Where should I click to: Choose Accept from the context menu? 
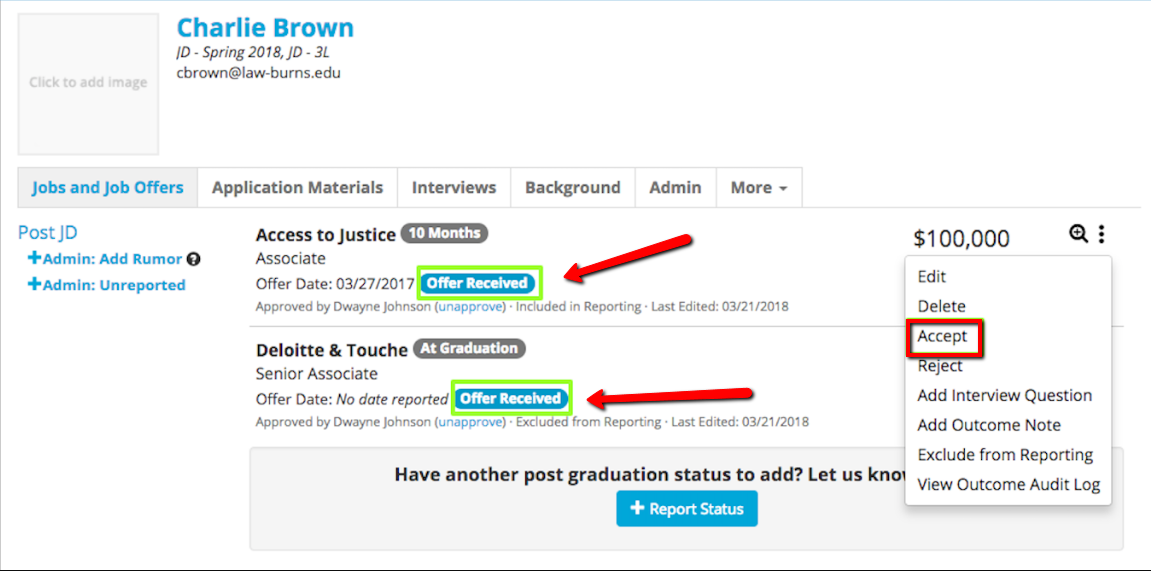(943, 337)
